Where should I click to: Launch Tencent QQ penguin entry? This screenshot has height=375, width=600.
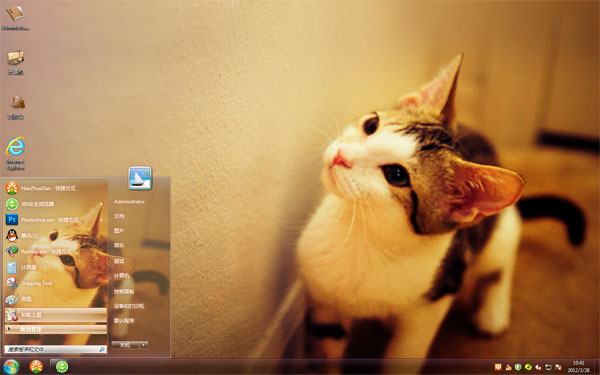55,235
